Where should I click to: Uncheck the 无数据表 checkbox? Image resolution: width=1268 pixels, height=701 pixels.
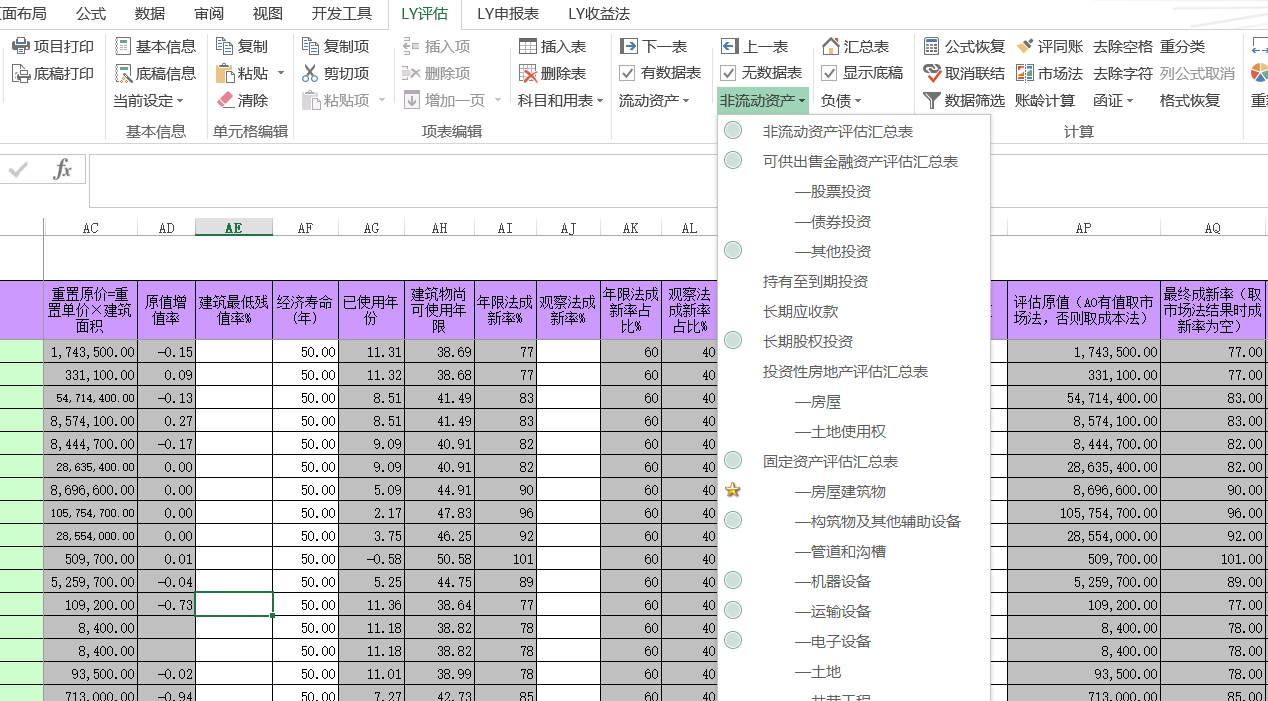tap(728, 73)
